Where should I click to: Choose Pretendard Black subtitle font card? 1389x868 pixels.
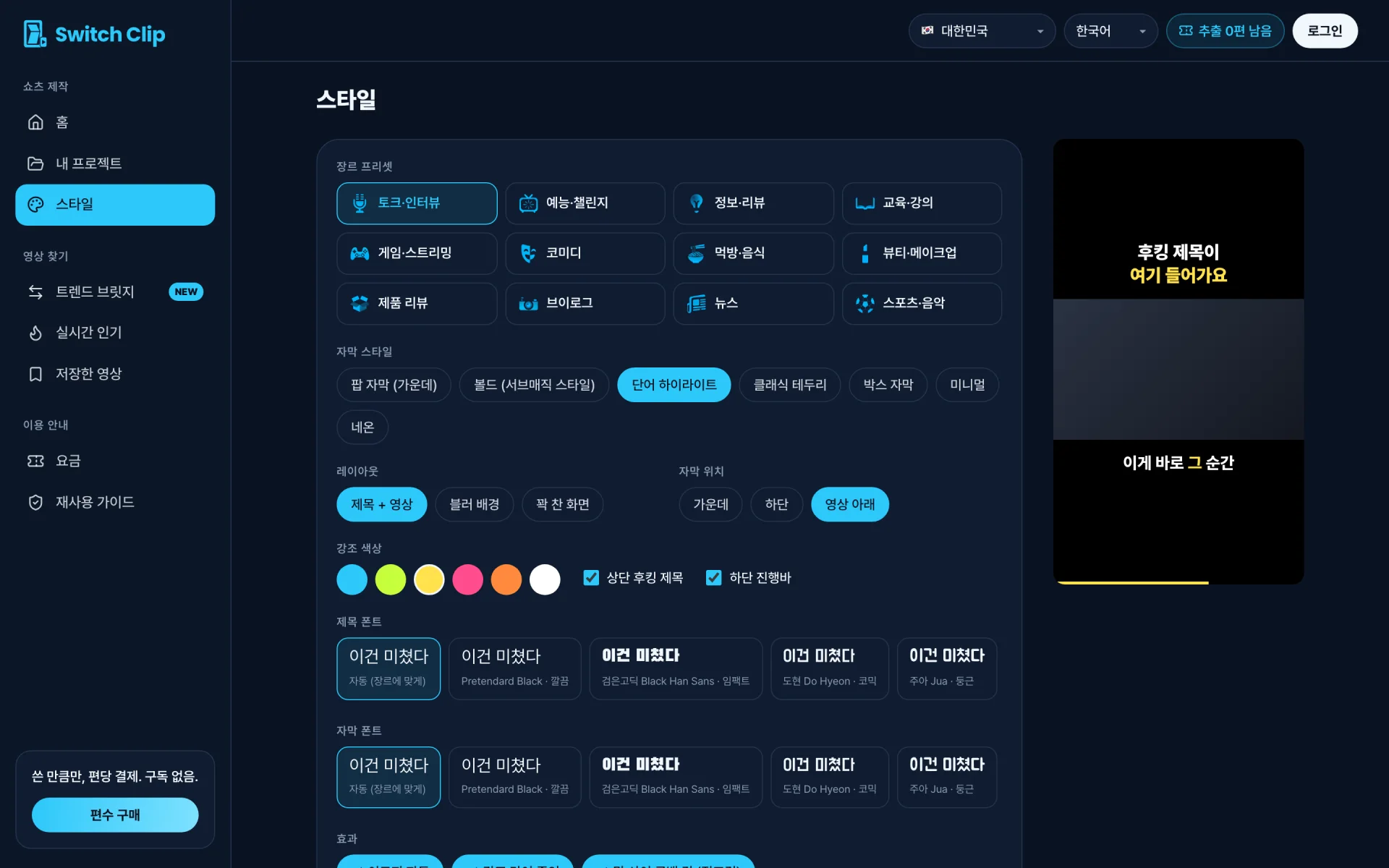click(514, 777)
